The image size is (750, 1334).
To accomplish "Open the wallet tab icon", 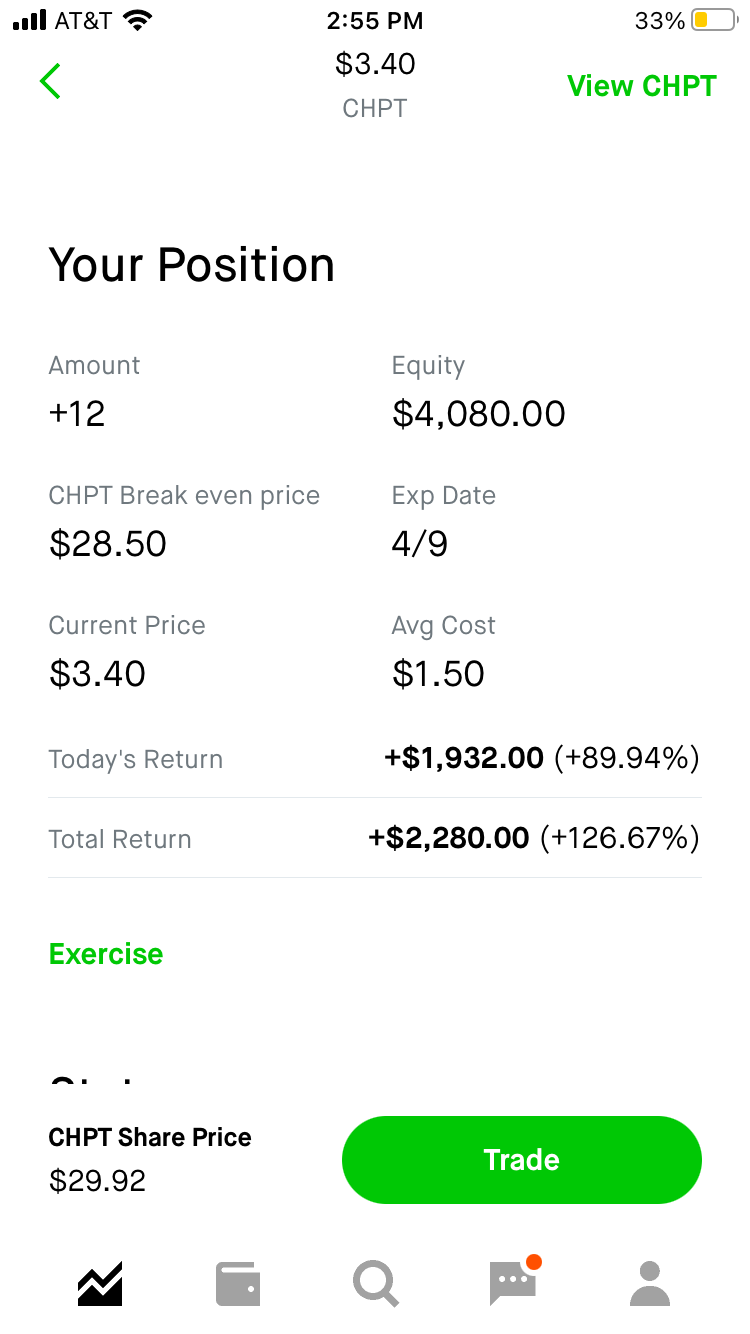I will [x=238, y=1283].
